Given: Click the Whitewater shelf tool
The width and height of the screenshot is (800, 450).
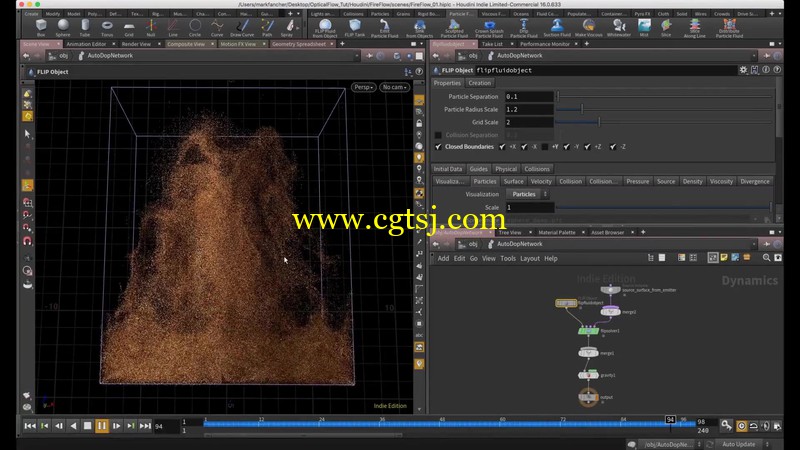Looking at the screenshot, I should pyautogui.click(x=619, y=28).
